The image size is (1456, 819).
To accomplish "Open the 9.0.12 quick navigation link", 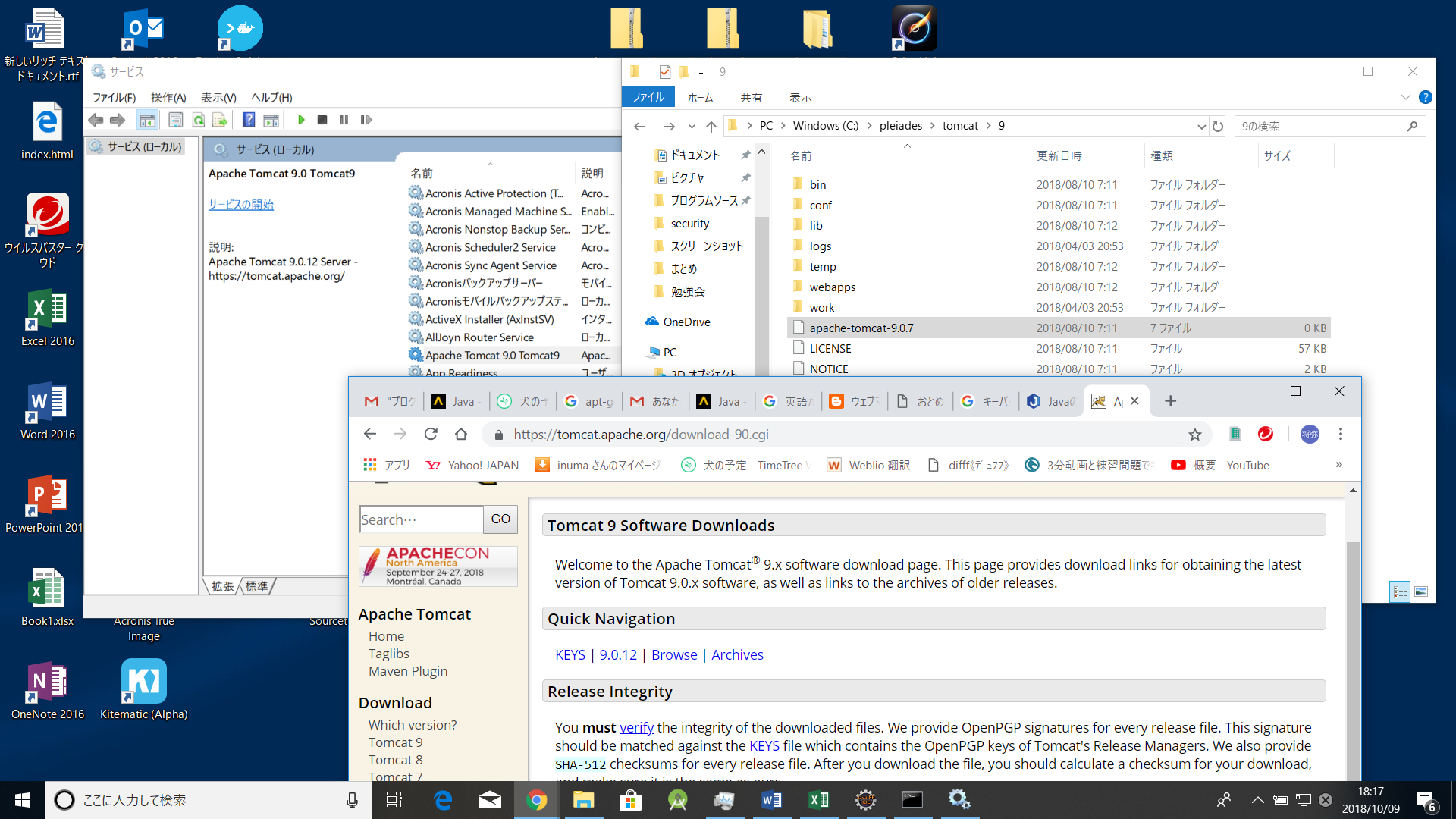I will click(618, 654).
